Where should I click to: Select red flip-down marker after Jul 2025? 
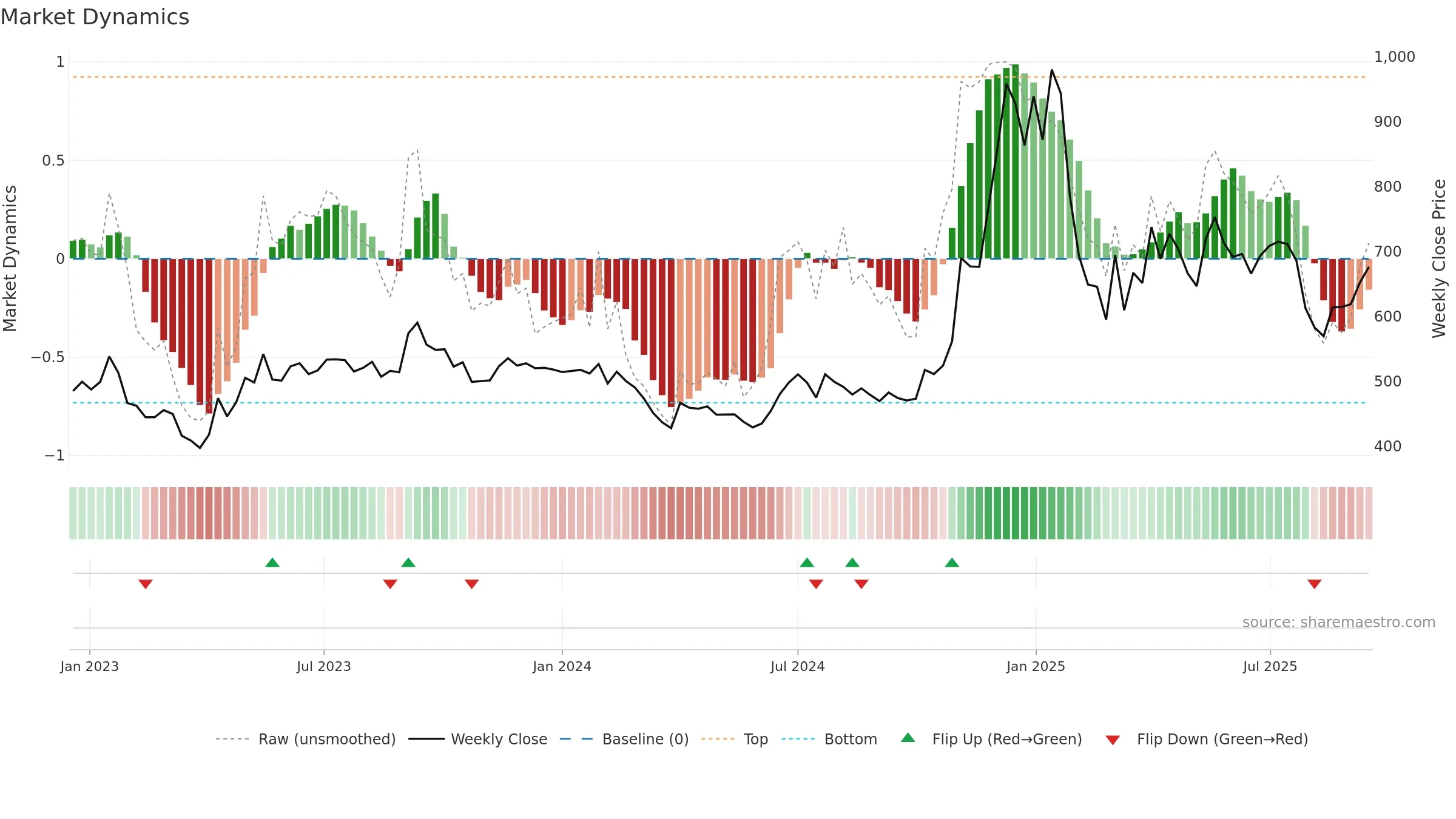click(1315, 584)
